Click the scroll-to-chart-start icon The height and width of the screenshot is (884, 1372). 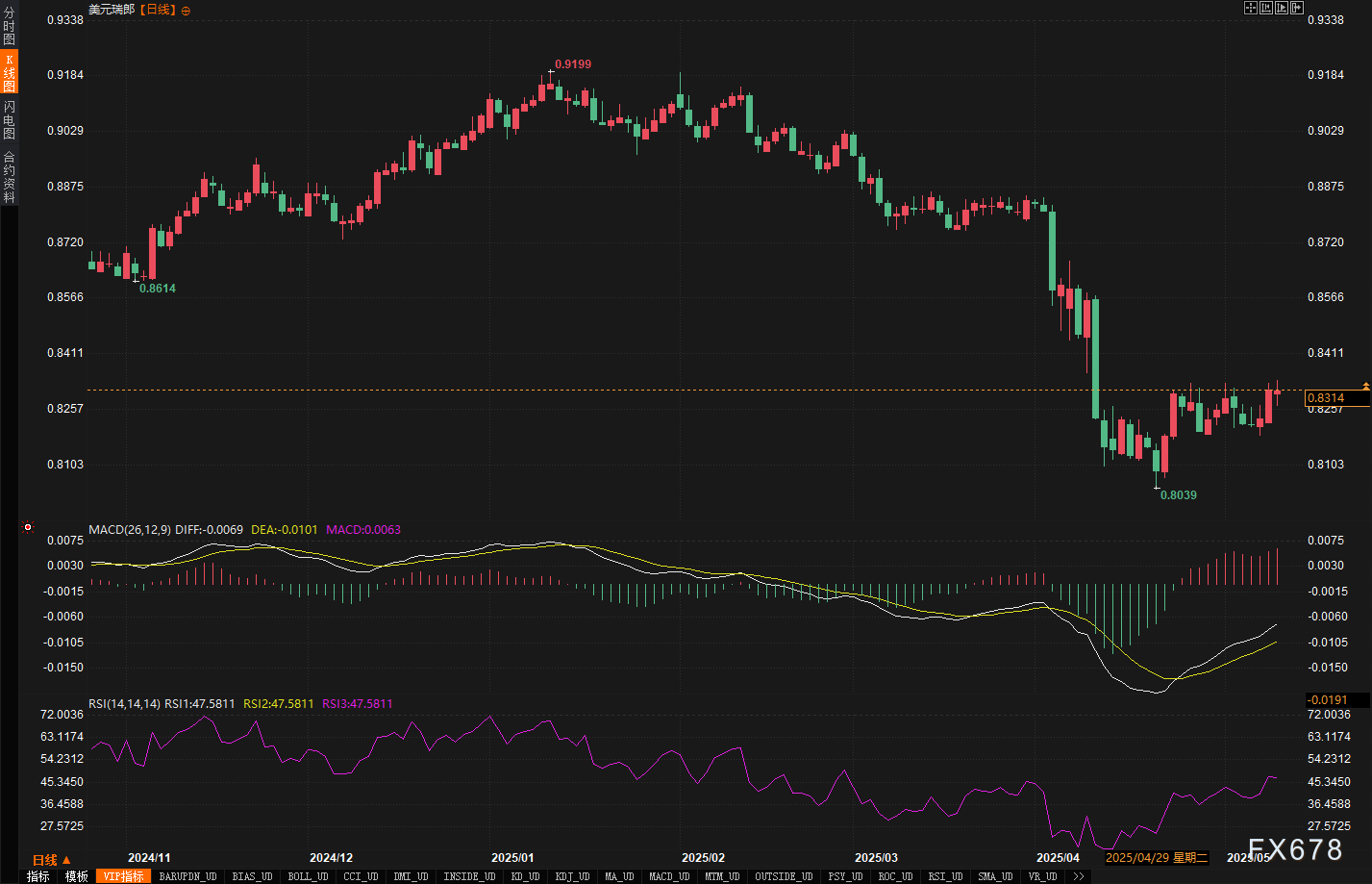(1266, 8)
